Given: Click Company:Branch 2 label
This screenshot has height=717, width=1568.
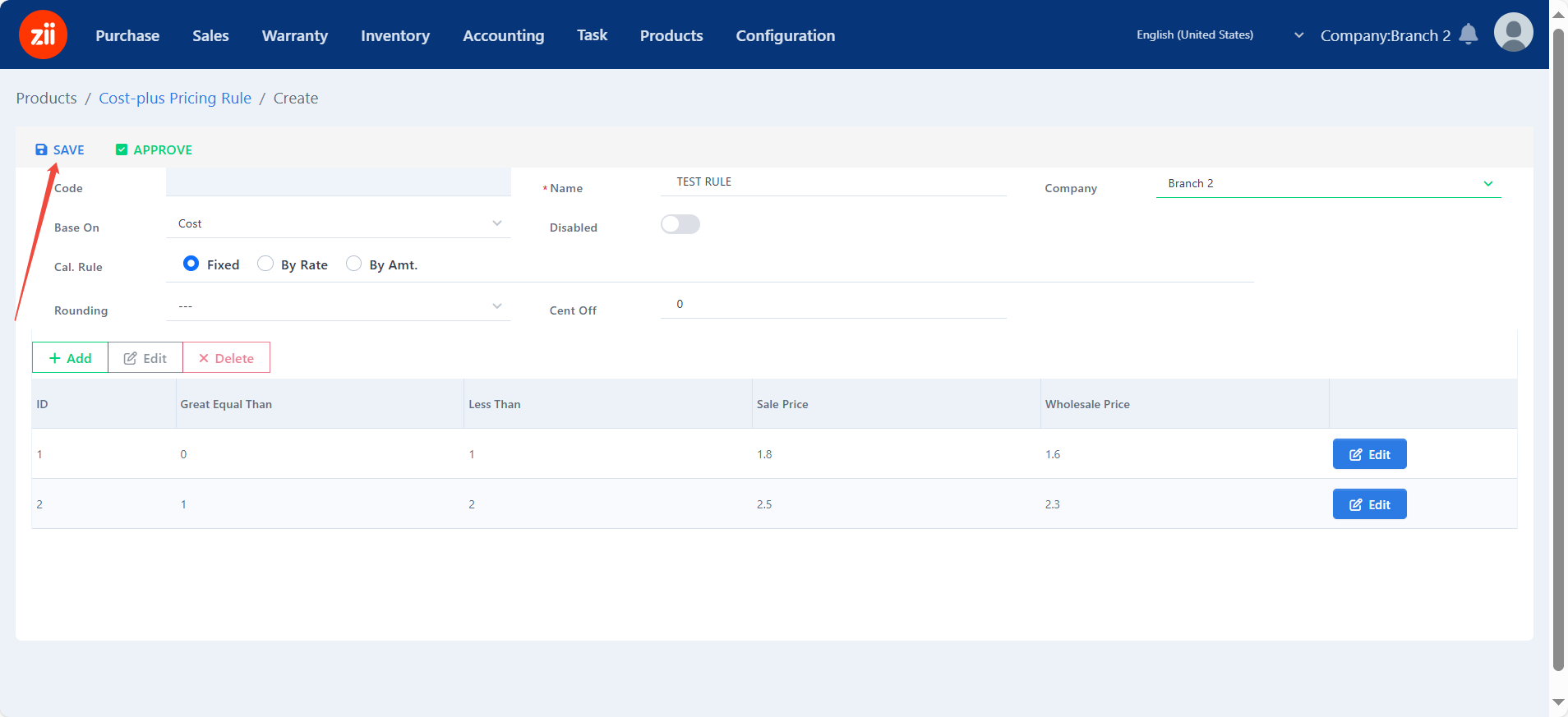Looking at the screenshot, I should pyautogui.click(x=1386, y=35).
